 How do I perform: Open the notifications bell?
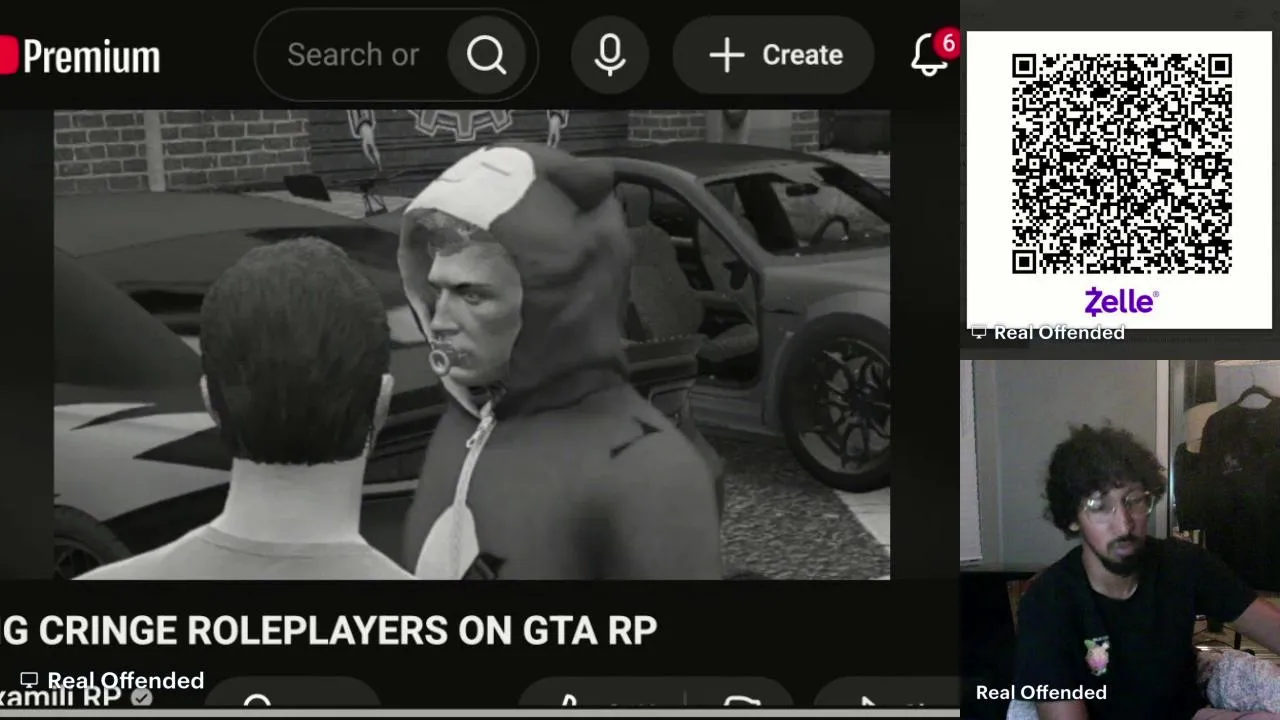coord(930,55)
